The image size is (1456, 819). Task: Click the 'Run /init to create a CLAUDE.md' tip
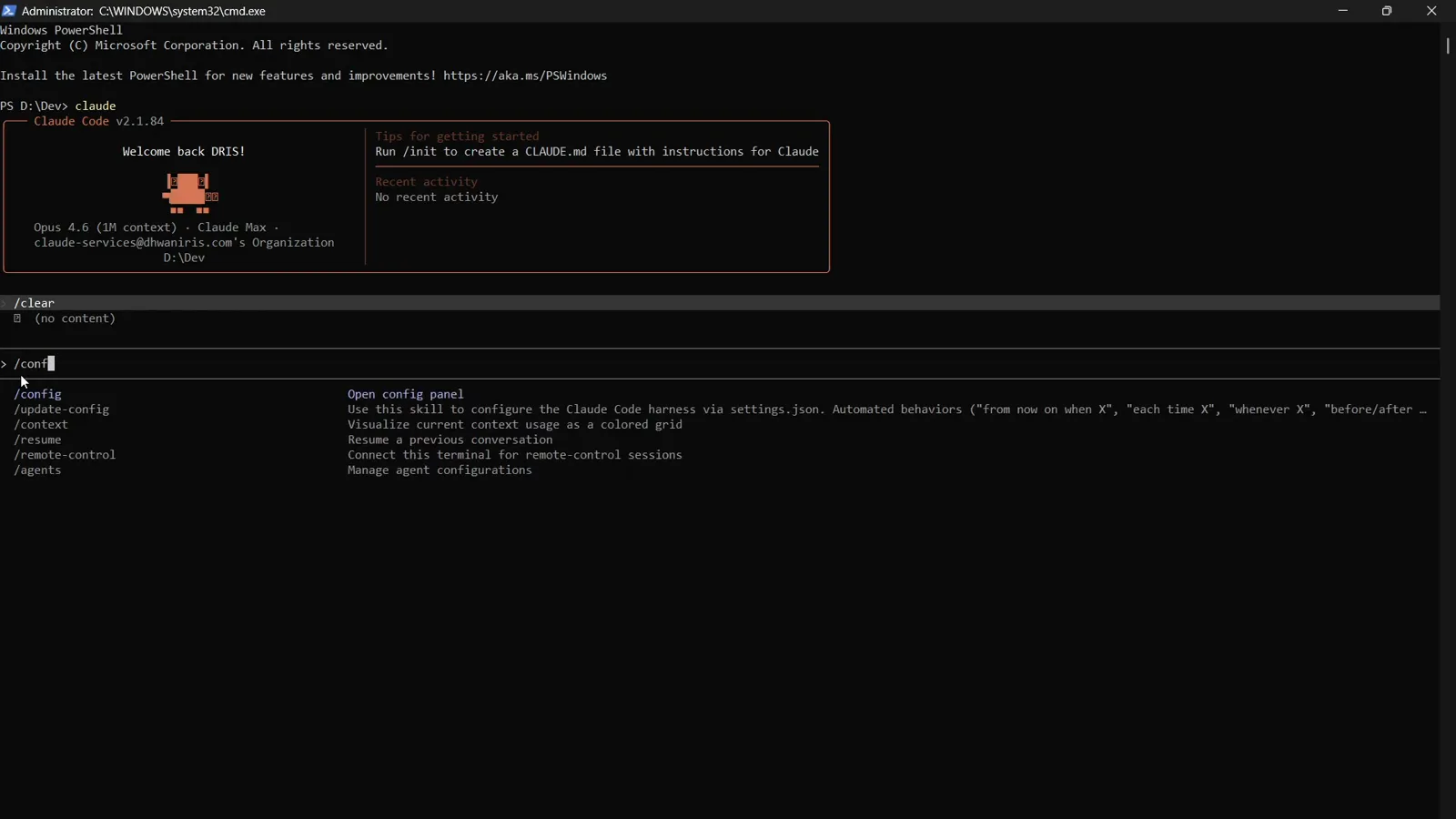click(x=597, y=152)
